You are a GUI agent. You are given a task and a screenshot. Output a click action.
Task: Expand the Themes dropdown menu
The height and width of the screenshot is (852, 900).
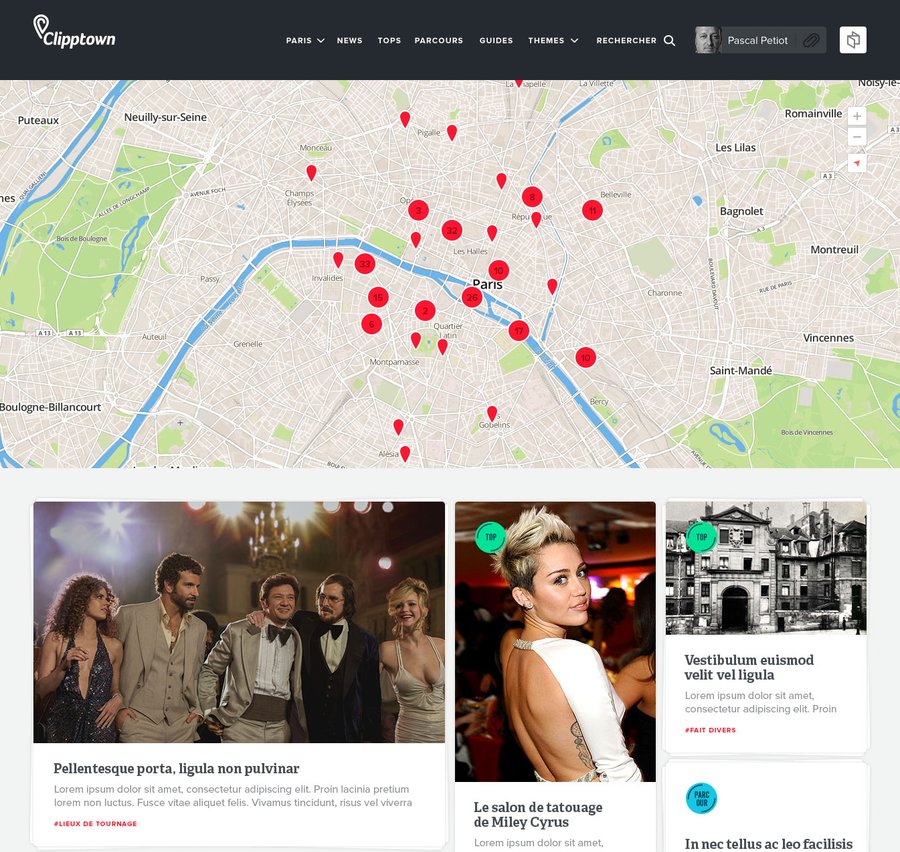(553, 41)
